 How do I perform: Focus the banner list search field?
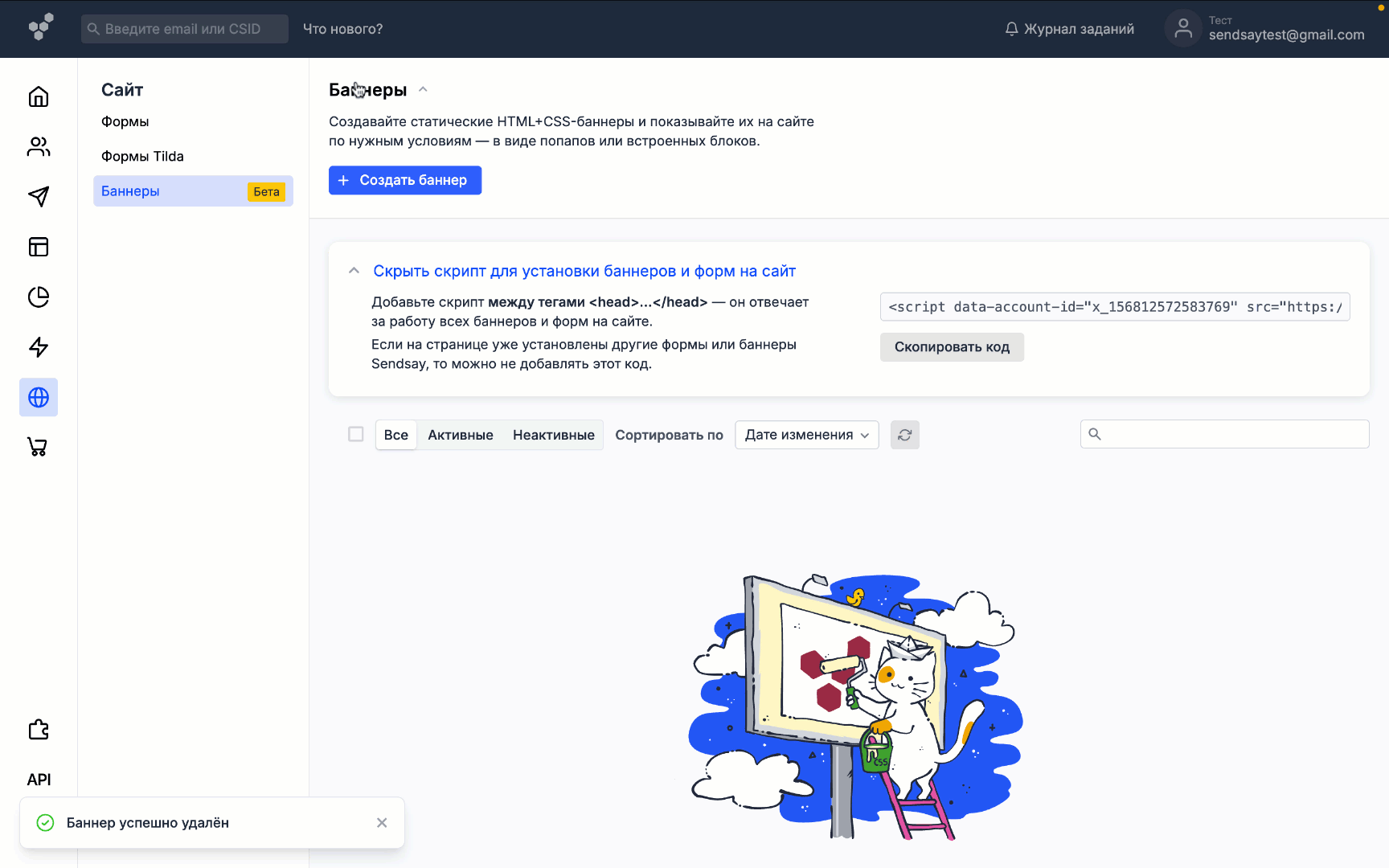coord(1225,434)
